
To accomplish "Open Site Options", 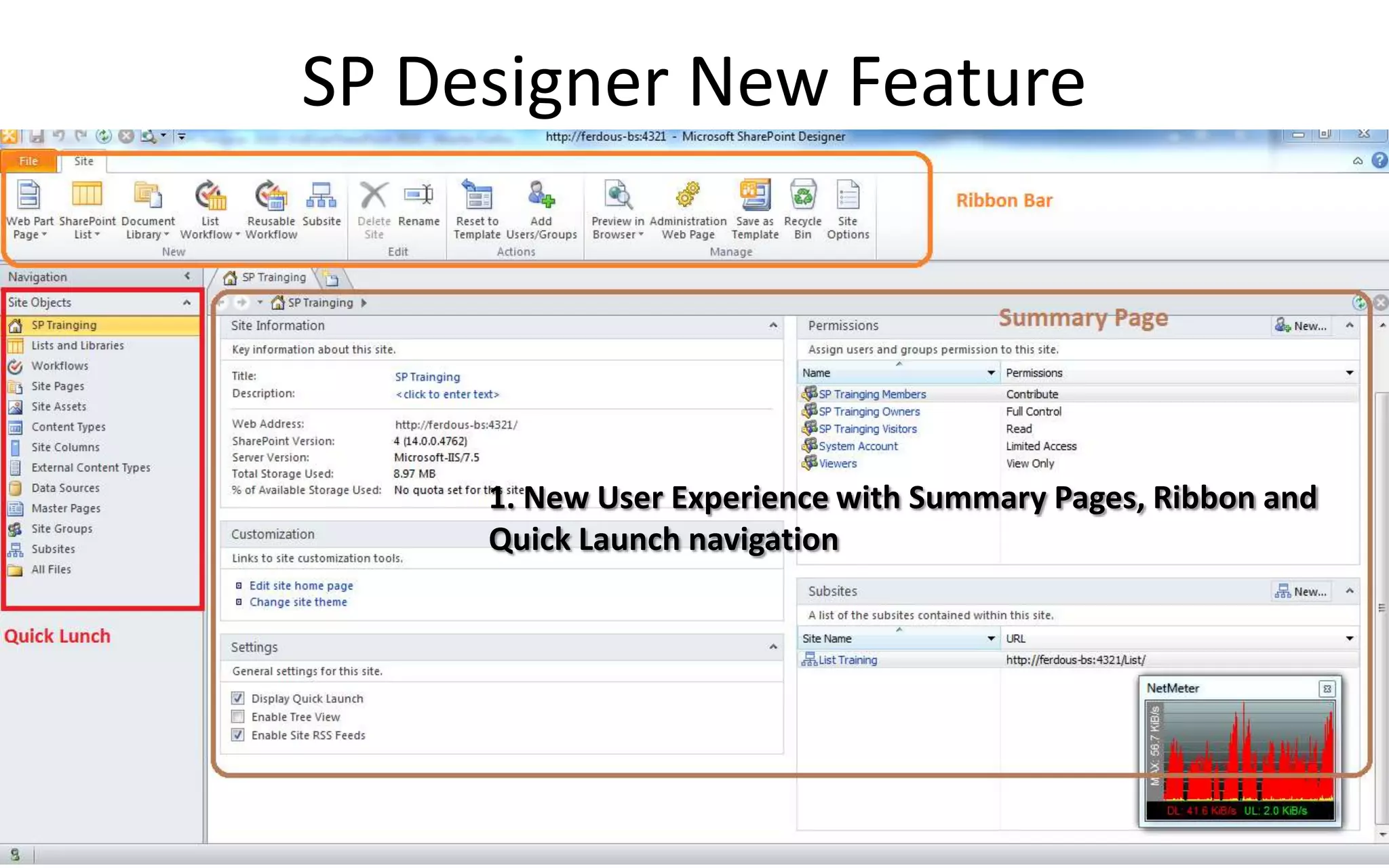I will tap(848, 209).
